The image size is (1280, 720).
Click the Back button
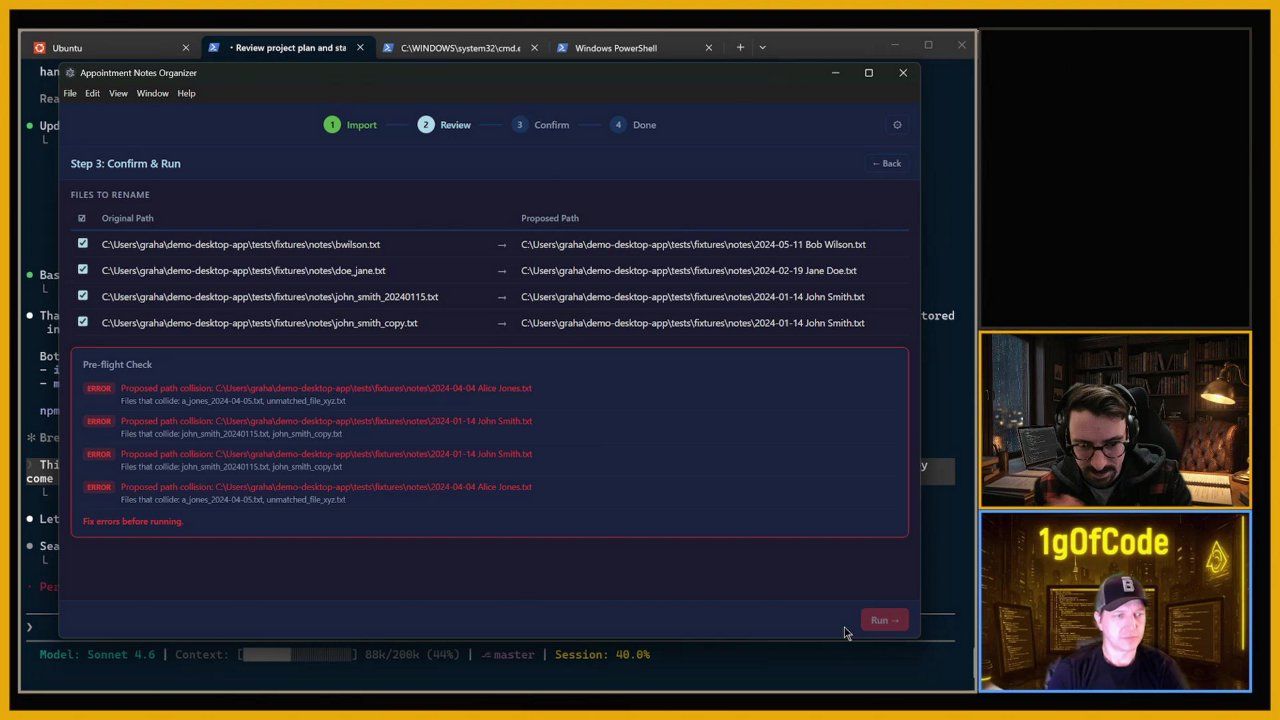tap(886, 163)
